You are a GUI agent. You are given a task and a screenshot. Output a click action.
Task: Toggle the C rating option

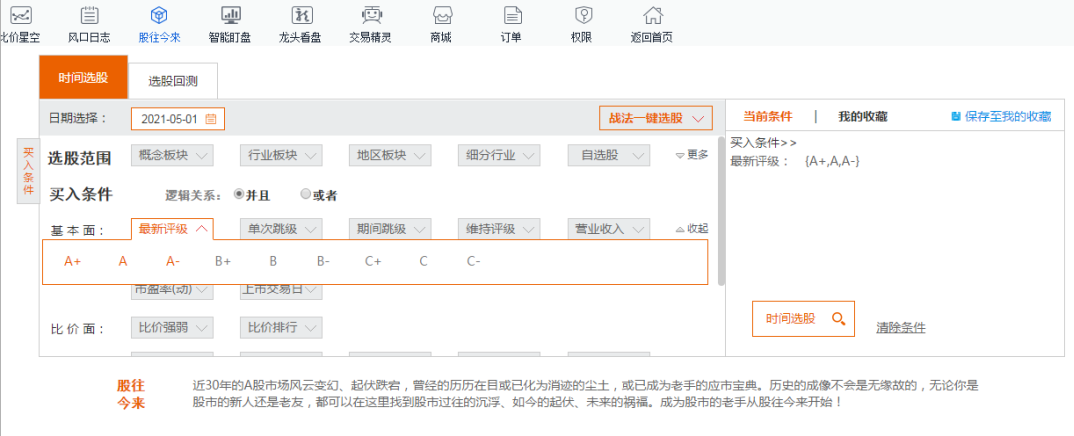click(423, 261)
